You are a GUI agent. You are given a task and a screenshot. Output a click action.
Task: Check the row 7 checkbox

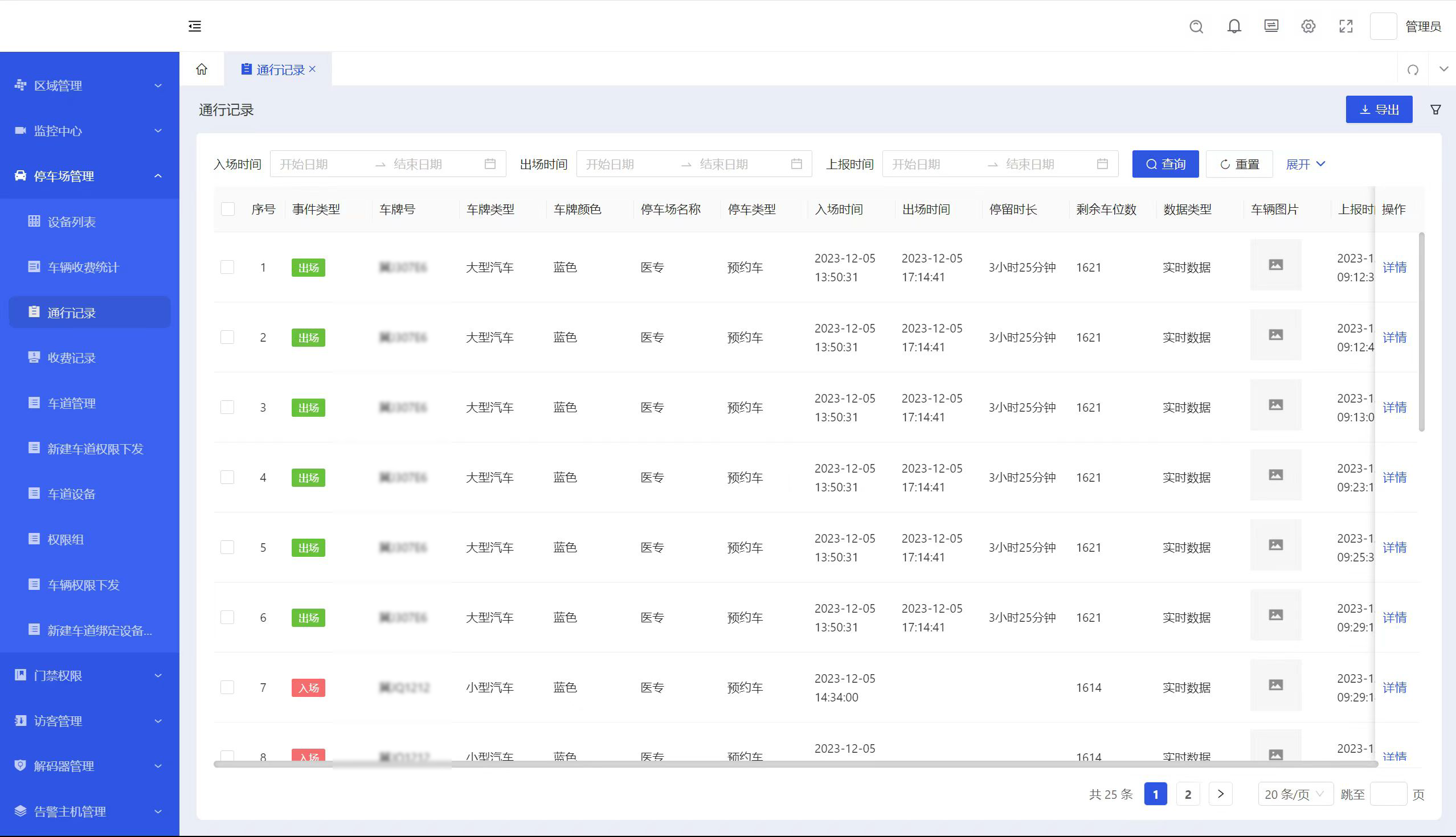(227, 688)
